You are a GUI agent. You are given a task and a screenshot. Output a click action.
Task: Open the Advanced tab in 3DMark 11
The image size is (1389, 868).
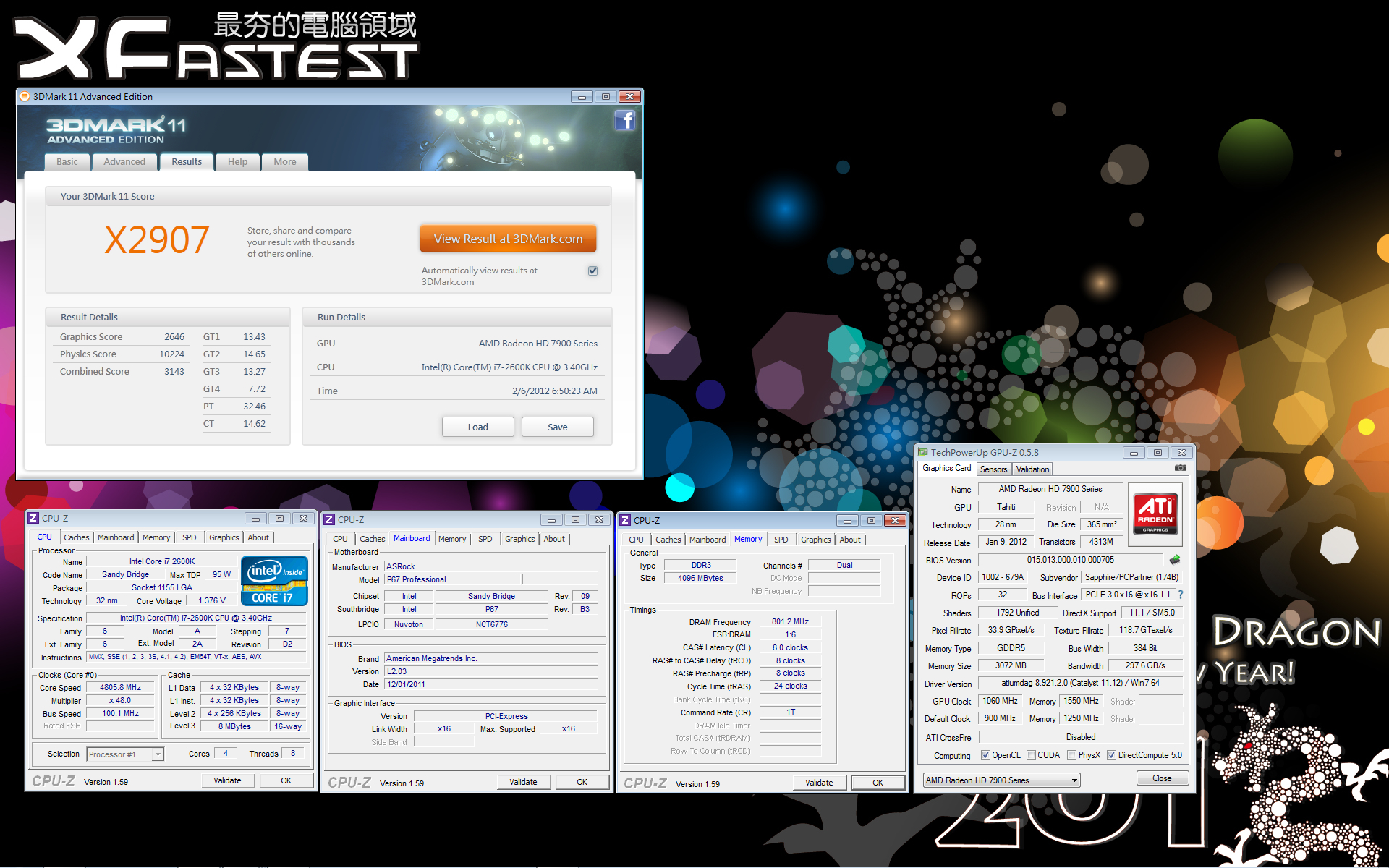[124, 162]
